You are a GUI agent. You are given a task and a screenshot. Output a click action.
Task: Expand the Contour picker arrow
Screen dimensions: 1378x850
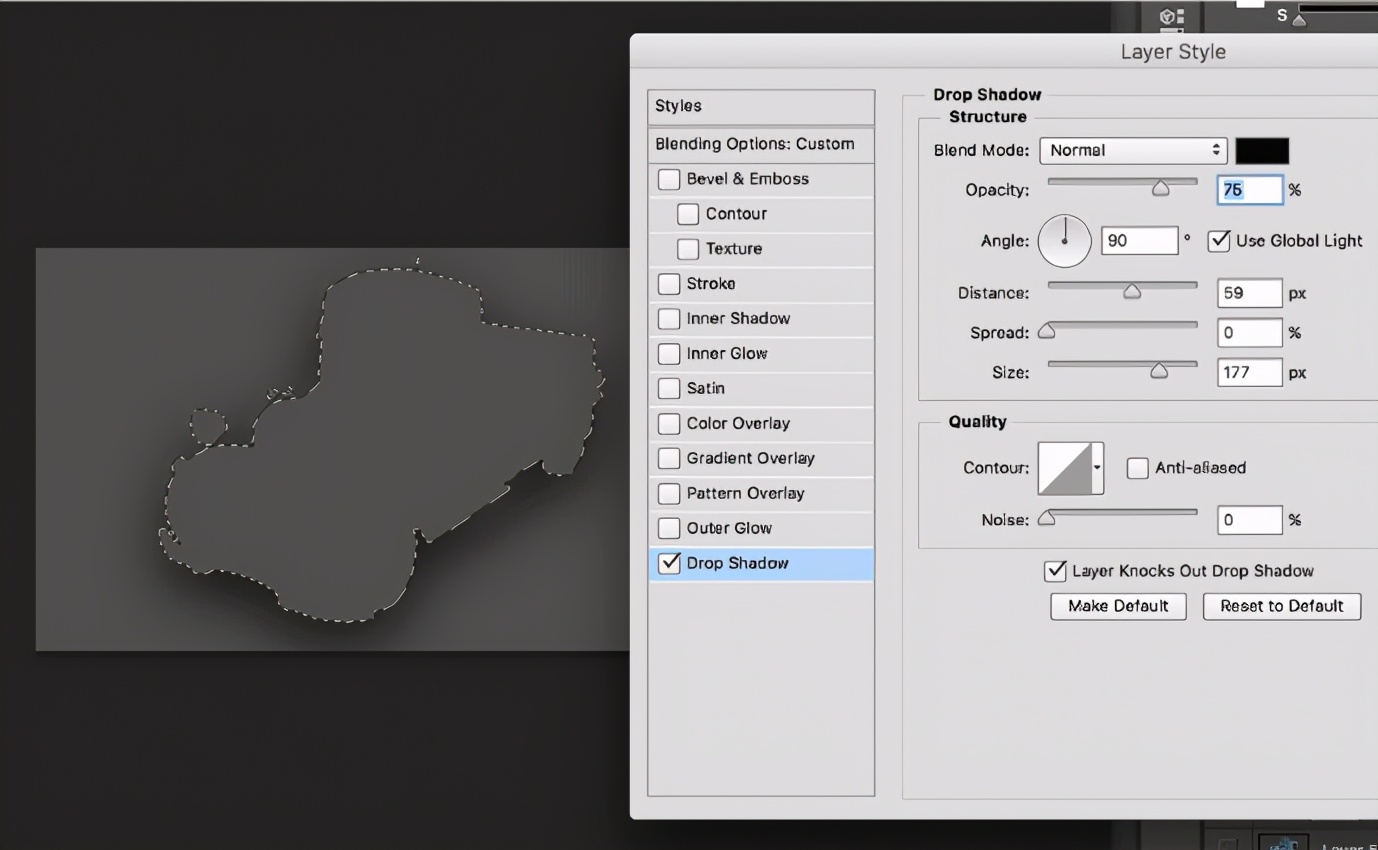(x=1097, y=468)
